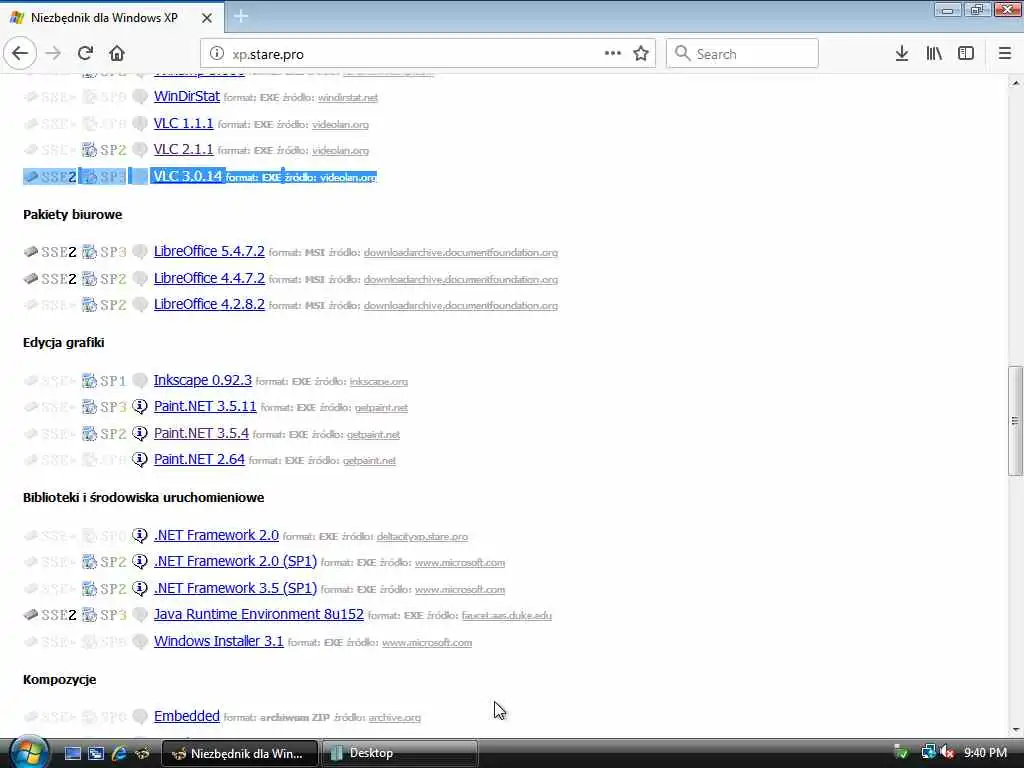
Task: Visit getpaint.net source for Paint.NET 3.5.11
Action: 381,408
